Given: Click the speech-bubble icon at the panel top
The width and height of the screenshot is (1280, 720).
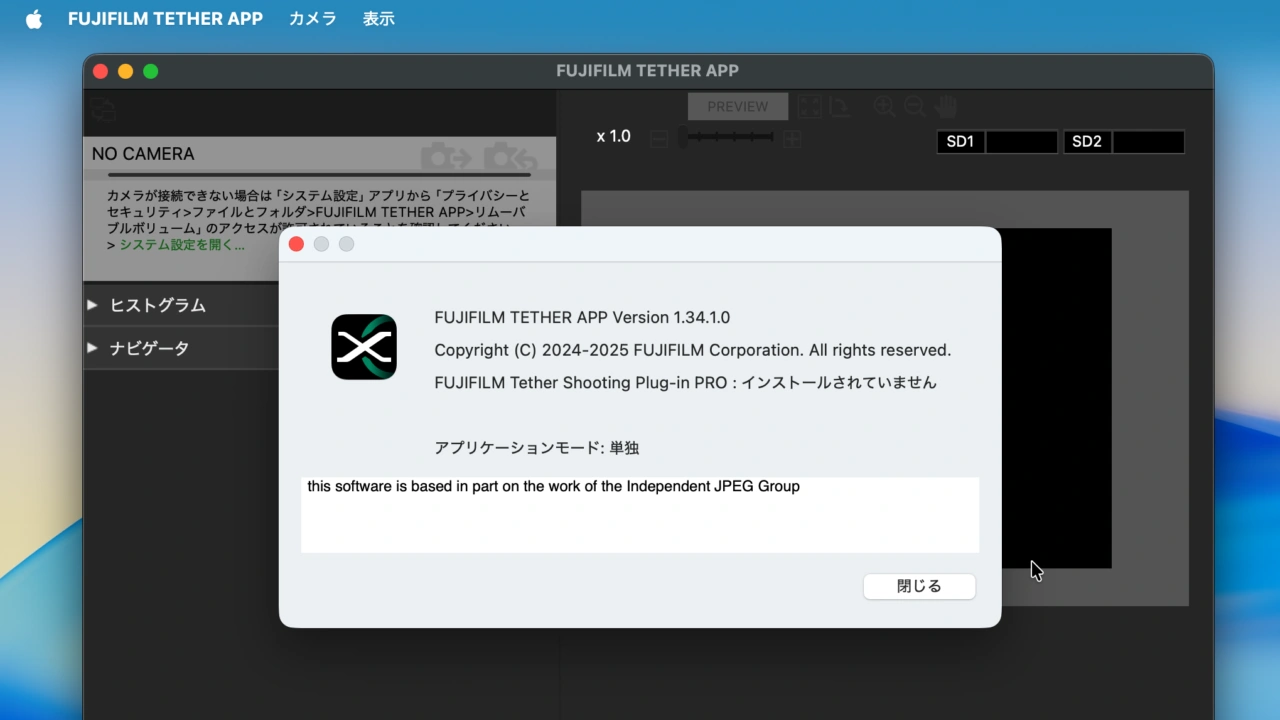Looking at the screenshot, I should click(x=103, y=110).
